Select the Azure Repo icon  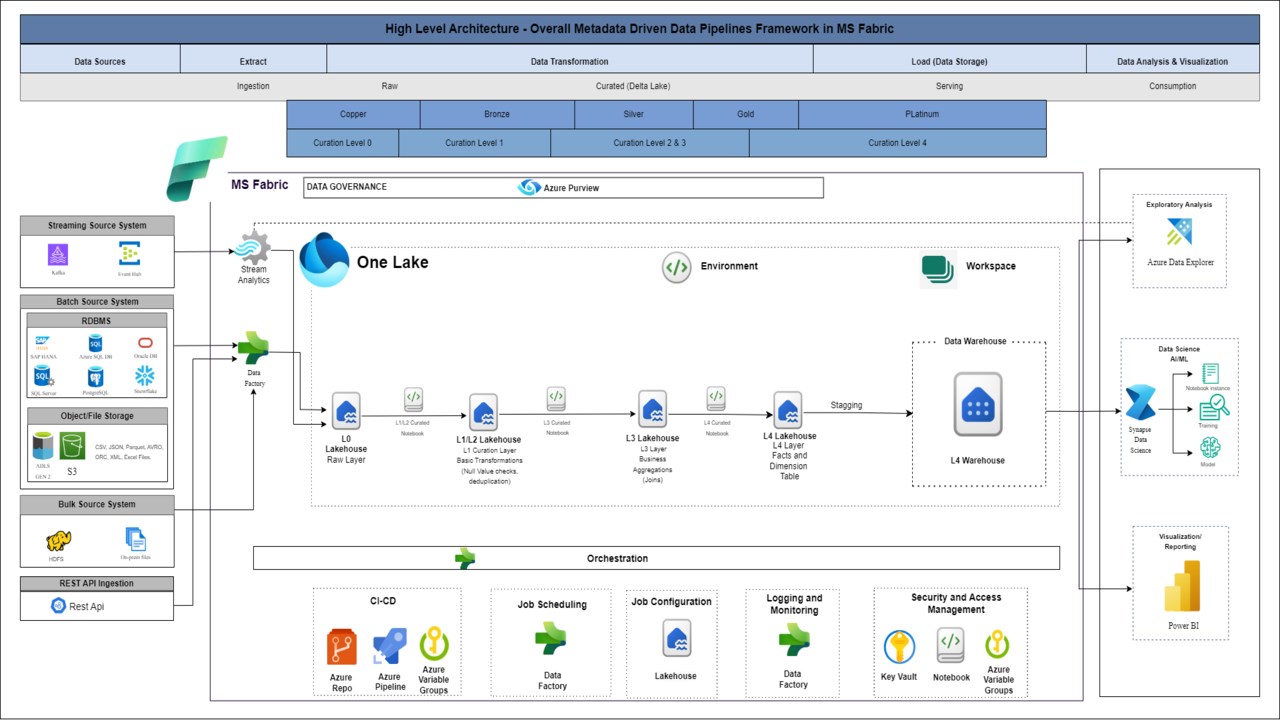click(x=342, y=648)
